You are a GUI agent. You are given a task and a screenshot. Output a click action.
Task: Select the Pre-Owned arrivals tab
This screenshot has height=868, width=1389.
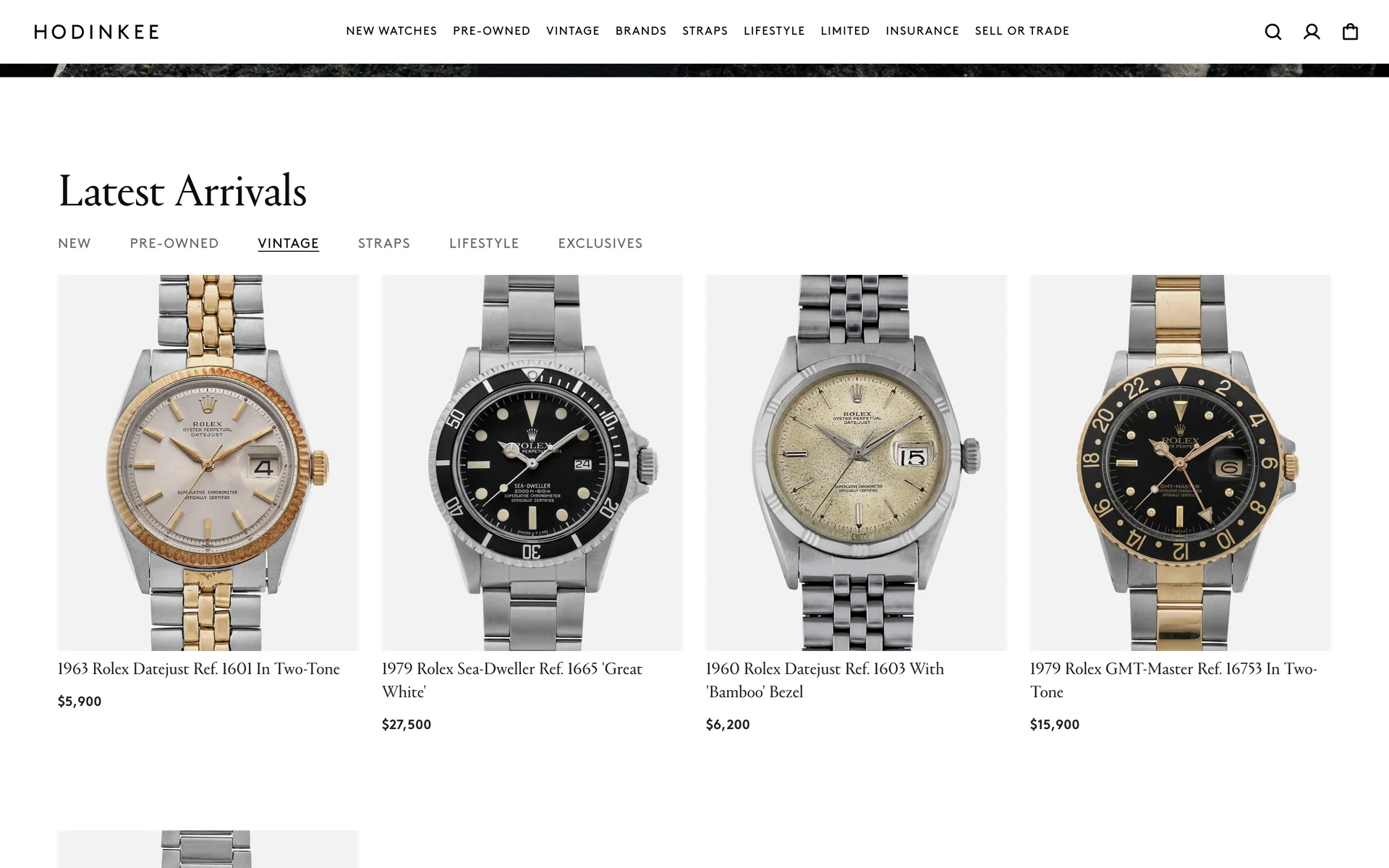174,244
